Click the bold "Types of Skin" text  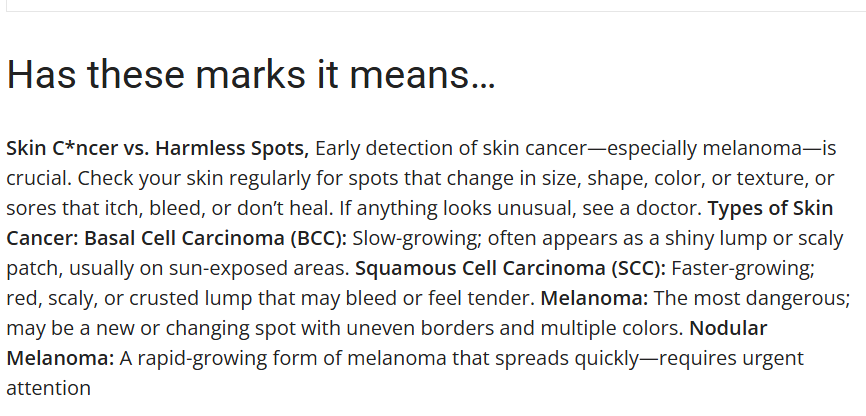tap(772, 209)
